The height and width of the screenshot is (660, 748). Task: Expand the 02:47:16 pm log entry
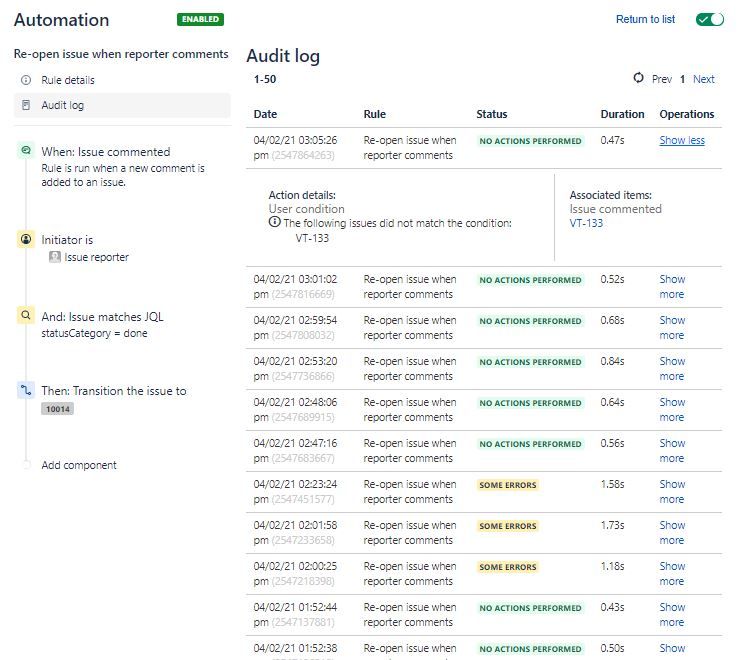pos(672,451)
